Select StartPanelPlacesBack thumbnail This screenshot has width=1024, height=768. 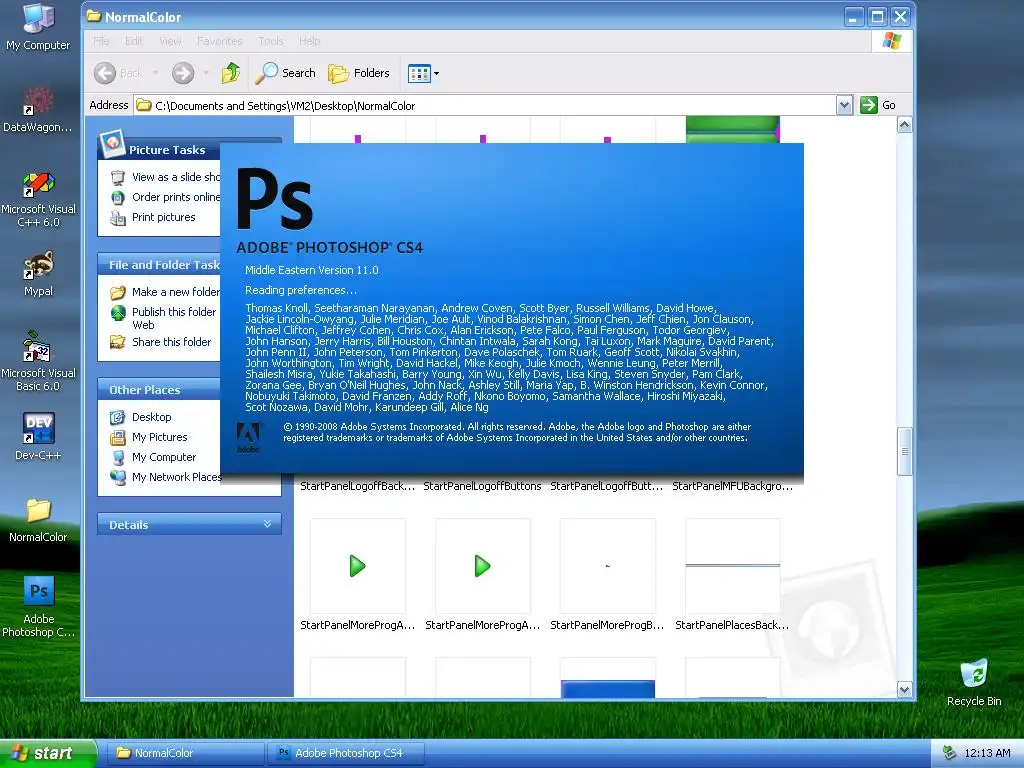pyautogui.click(x=733, y=566)
